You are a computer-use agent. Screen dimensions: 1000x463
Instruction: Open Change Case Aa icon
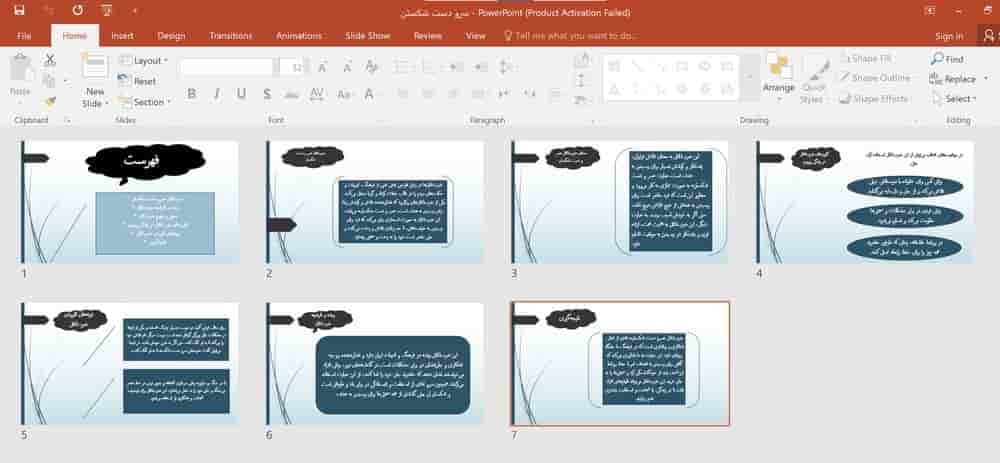(344, 94)
